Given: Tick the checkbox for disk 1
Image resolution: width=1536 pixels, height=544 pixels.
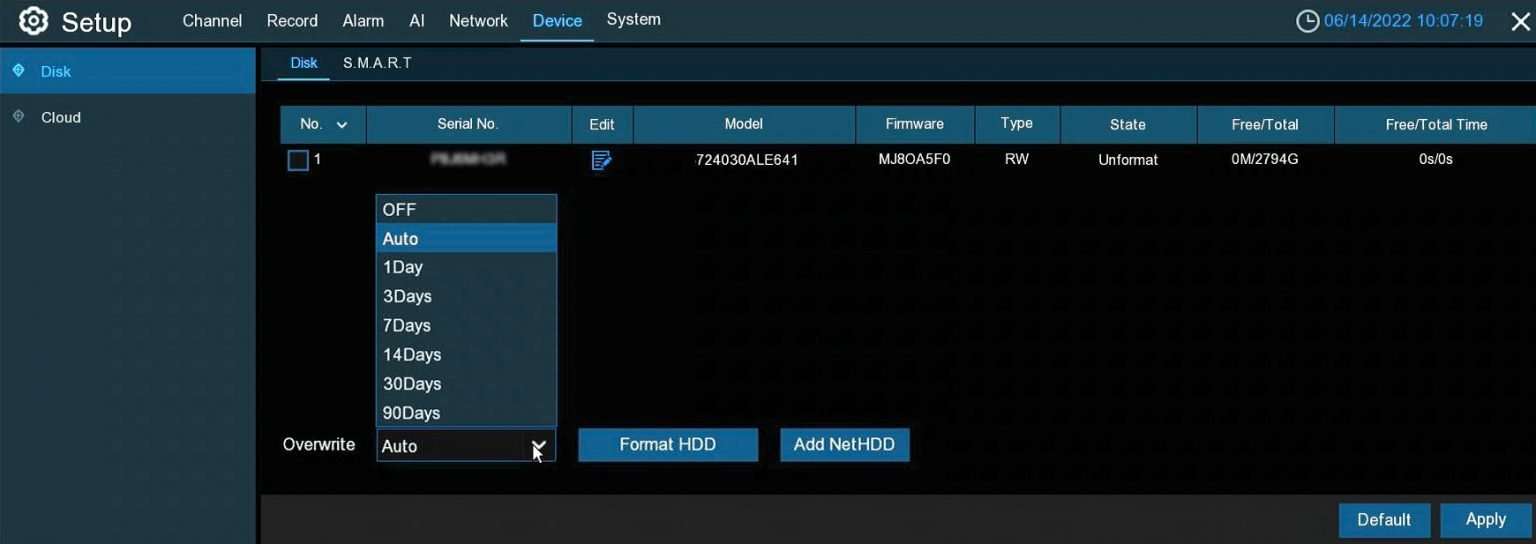Looking at the screenshot, I should [298, 160].
